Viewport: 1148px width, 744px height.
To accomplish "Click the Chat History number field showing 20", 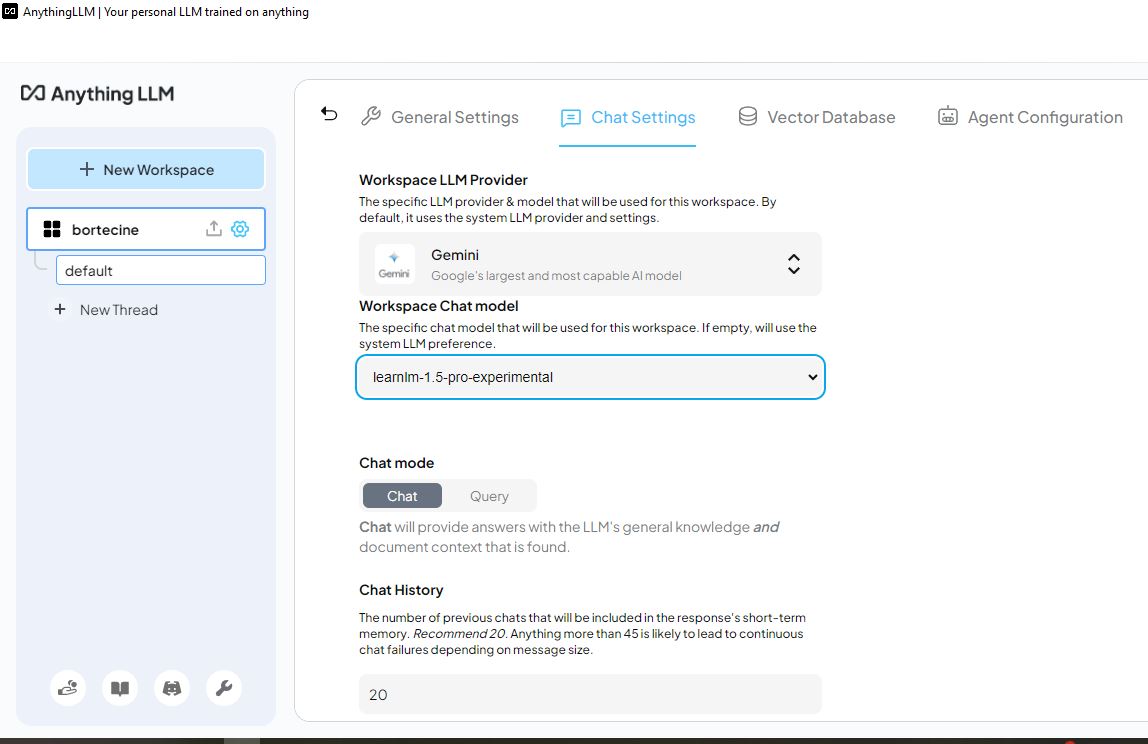I will click(x=590, y=694).
